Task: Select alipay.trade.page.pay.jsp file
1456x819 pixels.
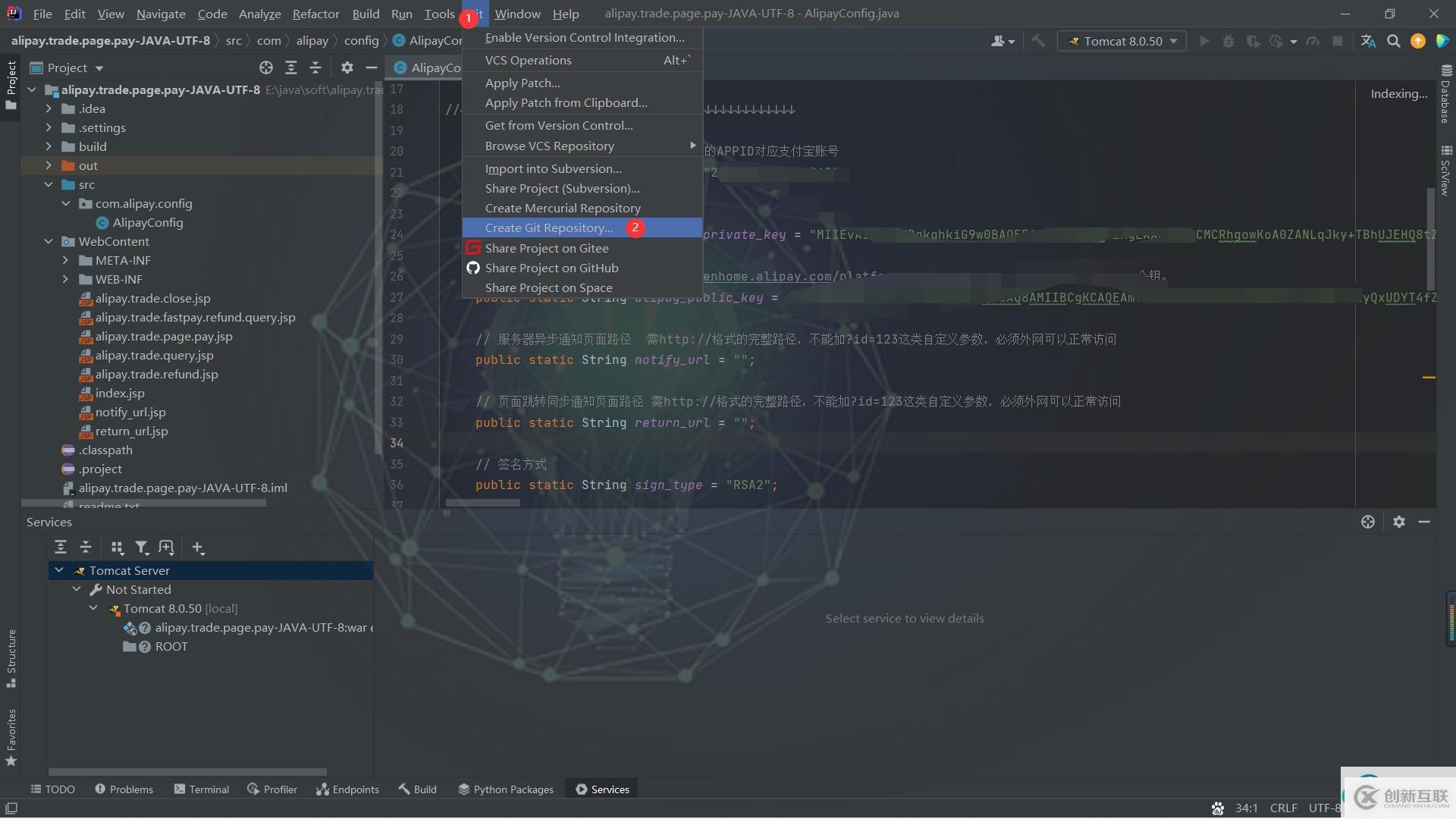Action: (164, 336)
